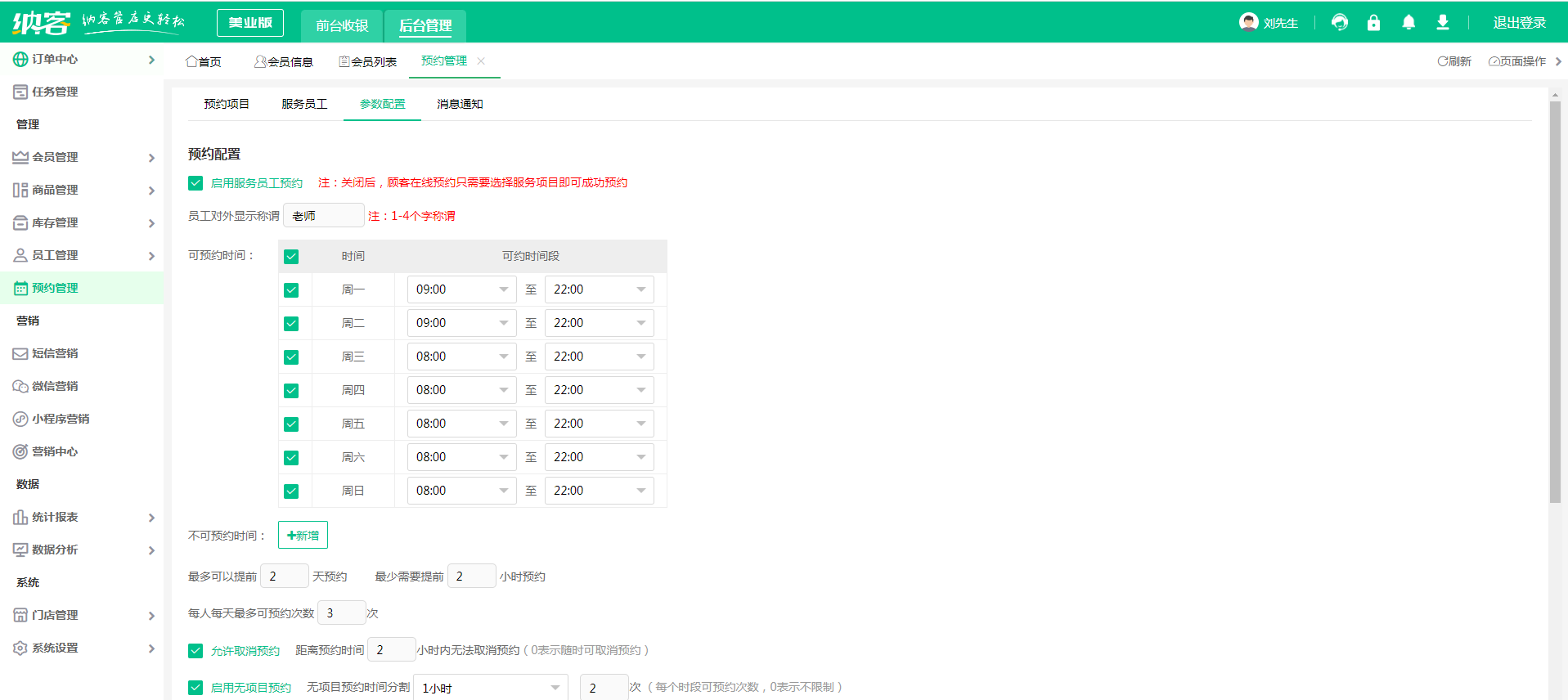Open 会员列表 page tab
The height and width of the screenshot is (700, 1568).
(x=368, y=61)
